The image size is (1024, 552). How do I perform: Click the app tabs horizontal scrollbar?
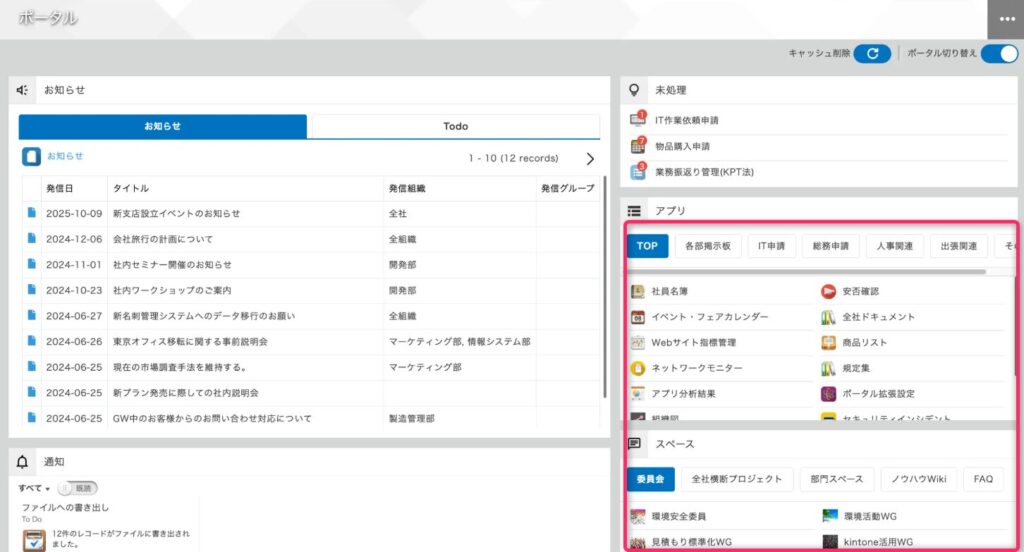click(806, 271)
